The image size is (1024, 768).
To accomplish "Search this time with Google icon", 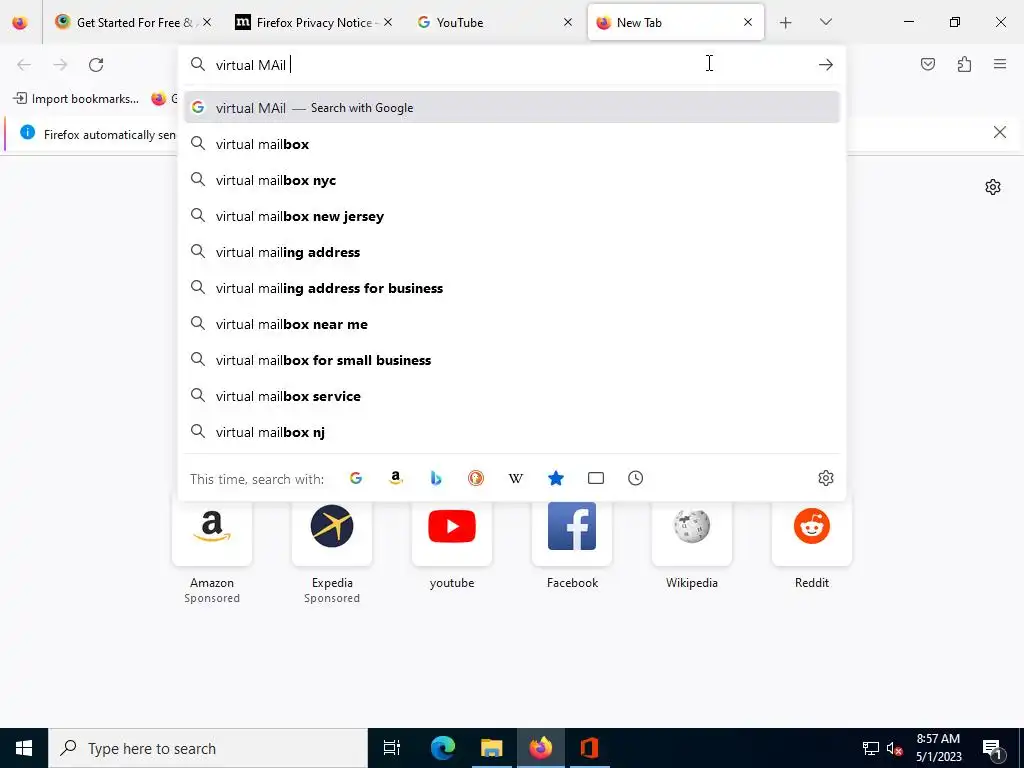I will [356, 478].
